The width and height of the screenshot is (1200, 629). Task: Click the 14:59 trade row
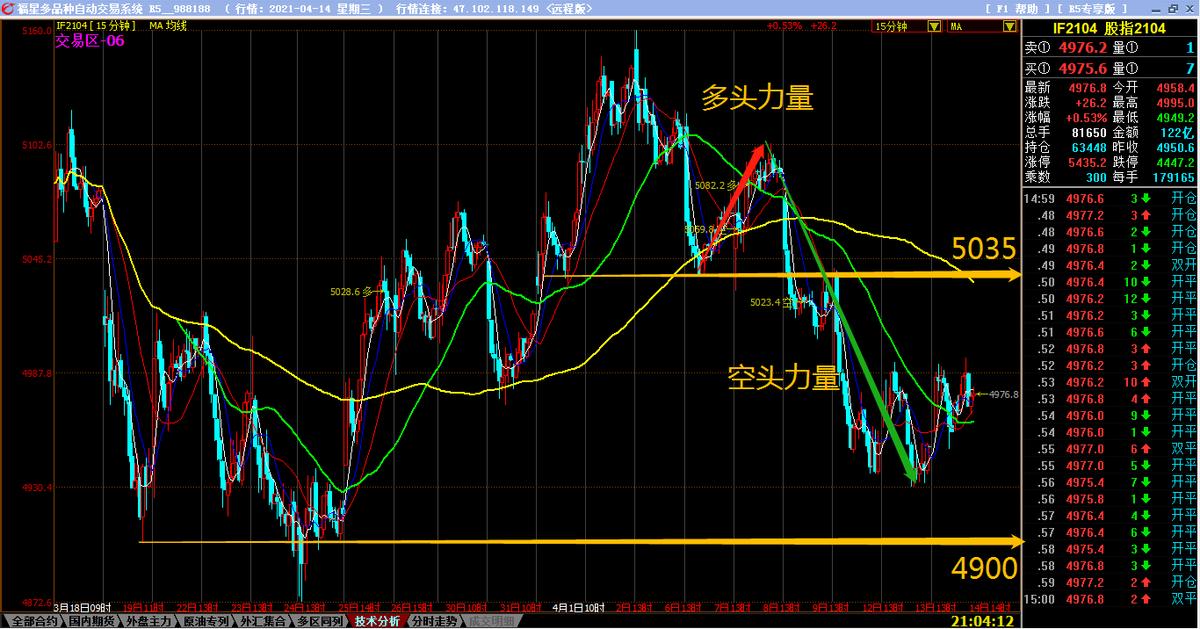1111,198
